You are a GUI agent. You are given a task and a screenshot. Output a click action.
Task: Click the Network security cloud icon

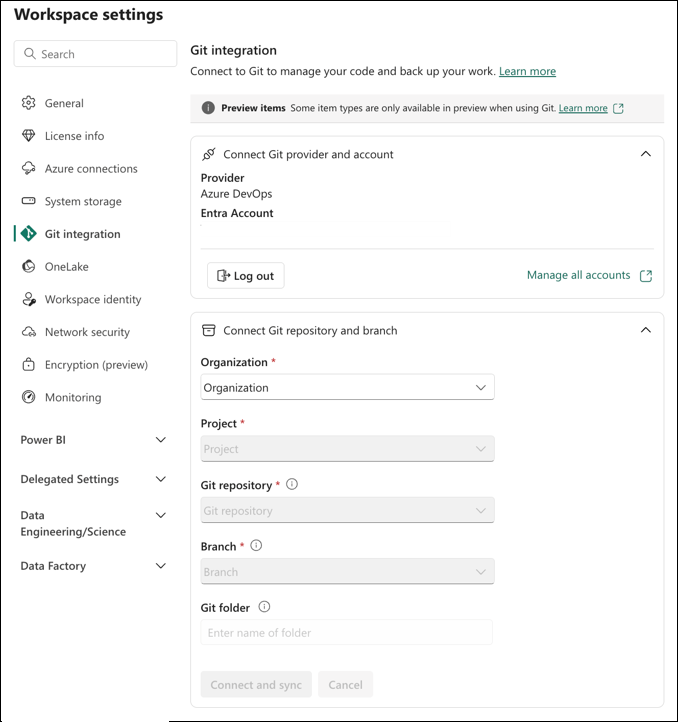(x=29, y=332)
